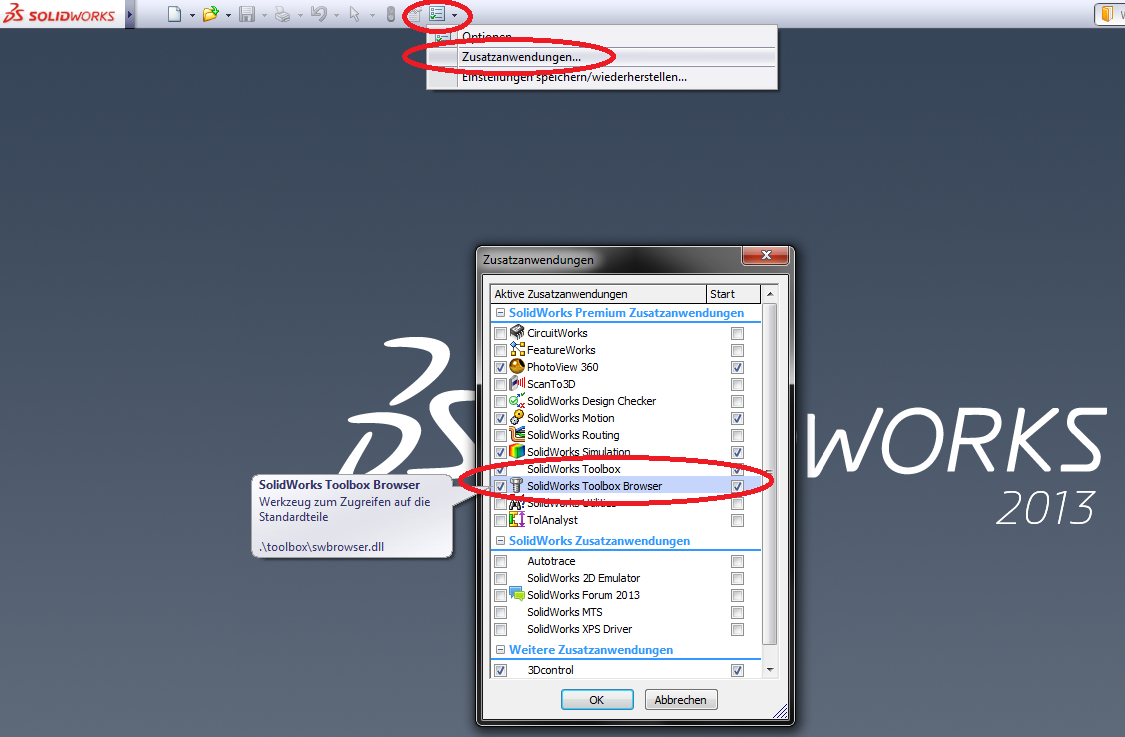Enable ScanTo3D in the Start column
The height and width of the screenshot is (737, 1125).
737,385
